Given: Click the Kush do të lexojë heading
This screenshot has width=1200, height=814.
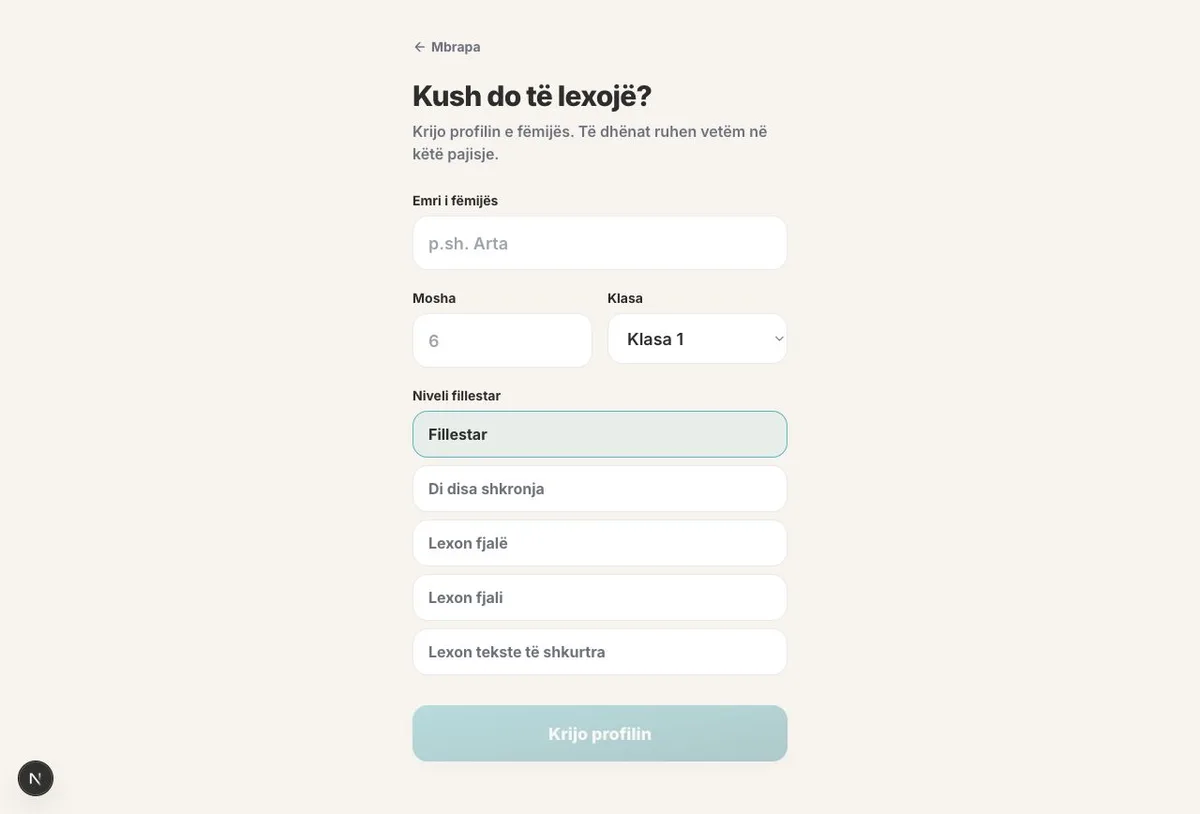Looking at the screenshot, I should (532, 96).
